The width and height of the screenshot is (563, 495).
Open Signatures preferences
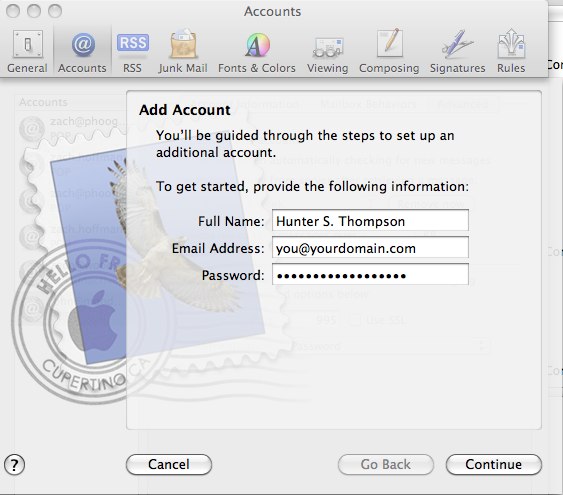tap(457, 51)
